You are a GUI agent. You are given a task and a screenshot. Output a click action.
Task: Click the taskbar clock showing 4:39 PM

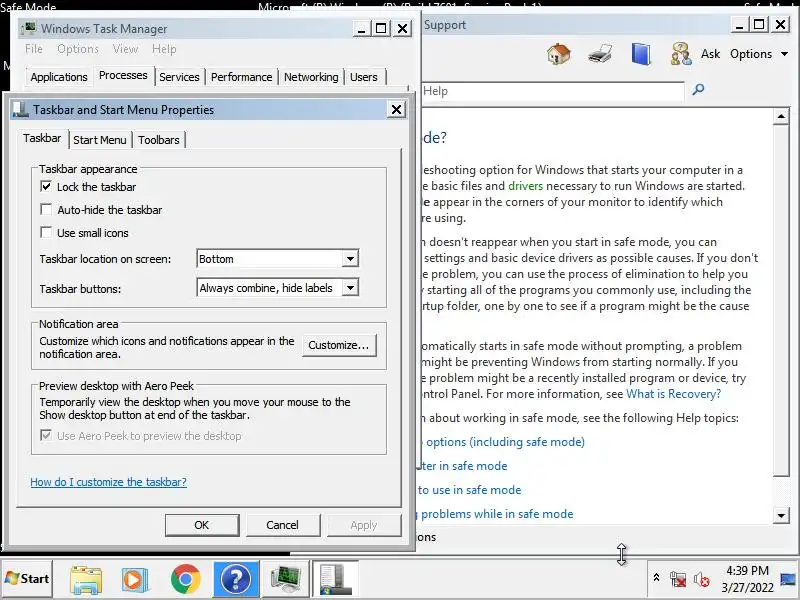[747, 579]
